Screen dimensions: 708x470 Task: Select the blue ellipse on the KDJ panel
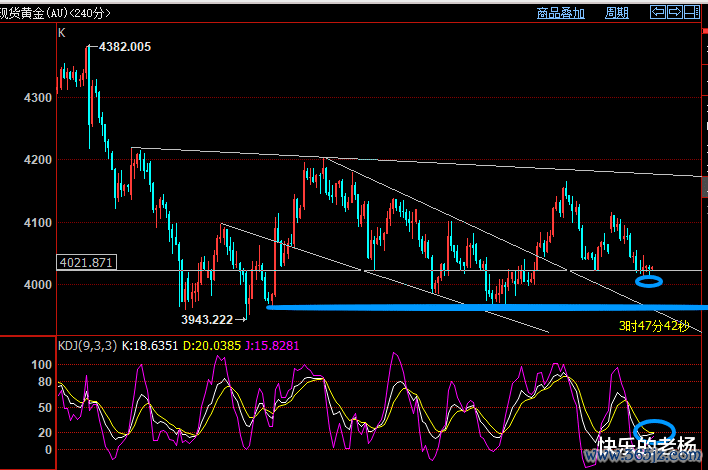[654, 429]
